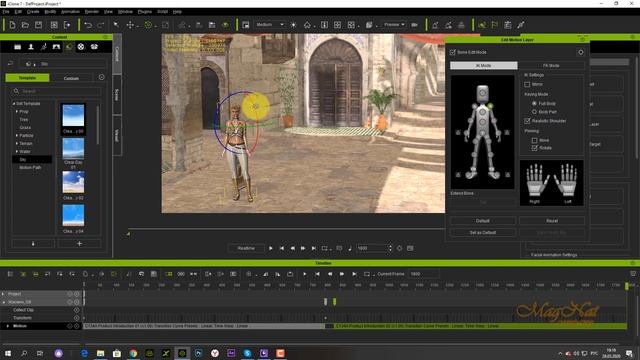Viewport: 640px width, 360px height.
Task: Select the head joint on dummy
Action: [482, 93]
